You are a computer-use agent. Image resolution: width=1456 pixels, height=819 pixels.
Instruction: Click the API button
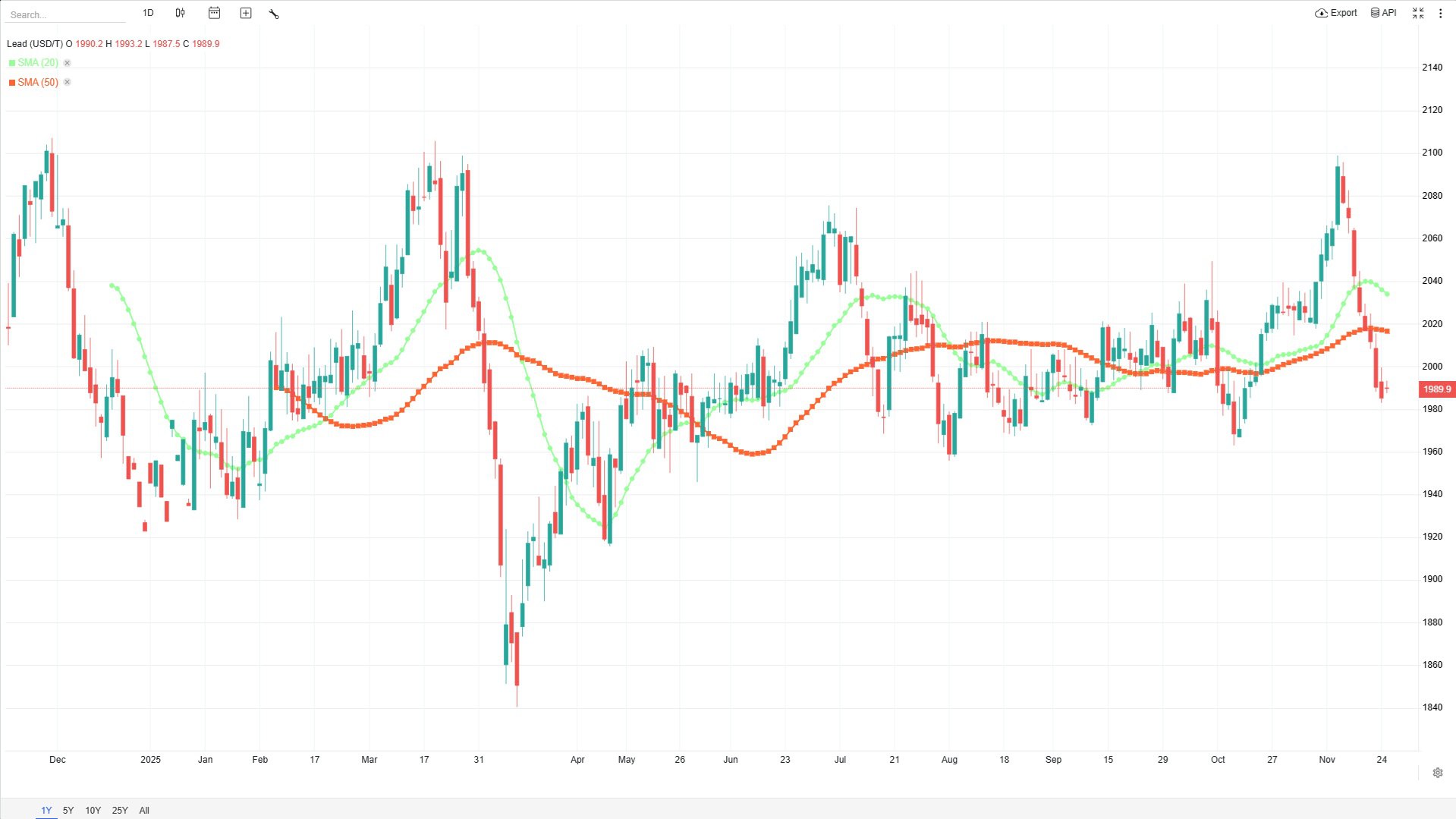tap(1383, 13)
